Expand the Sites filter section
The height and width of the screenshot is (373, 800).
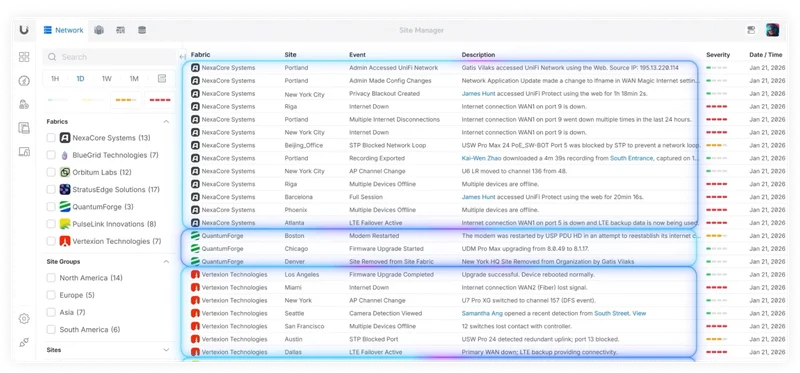click(x=166, y=350)
